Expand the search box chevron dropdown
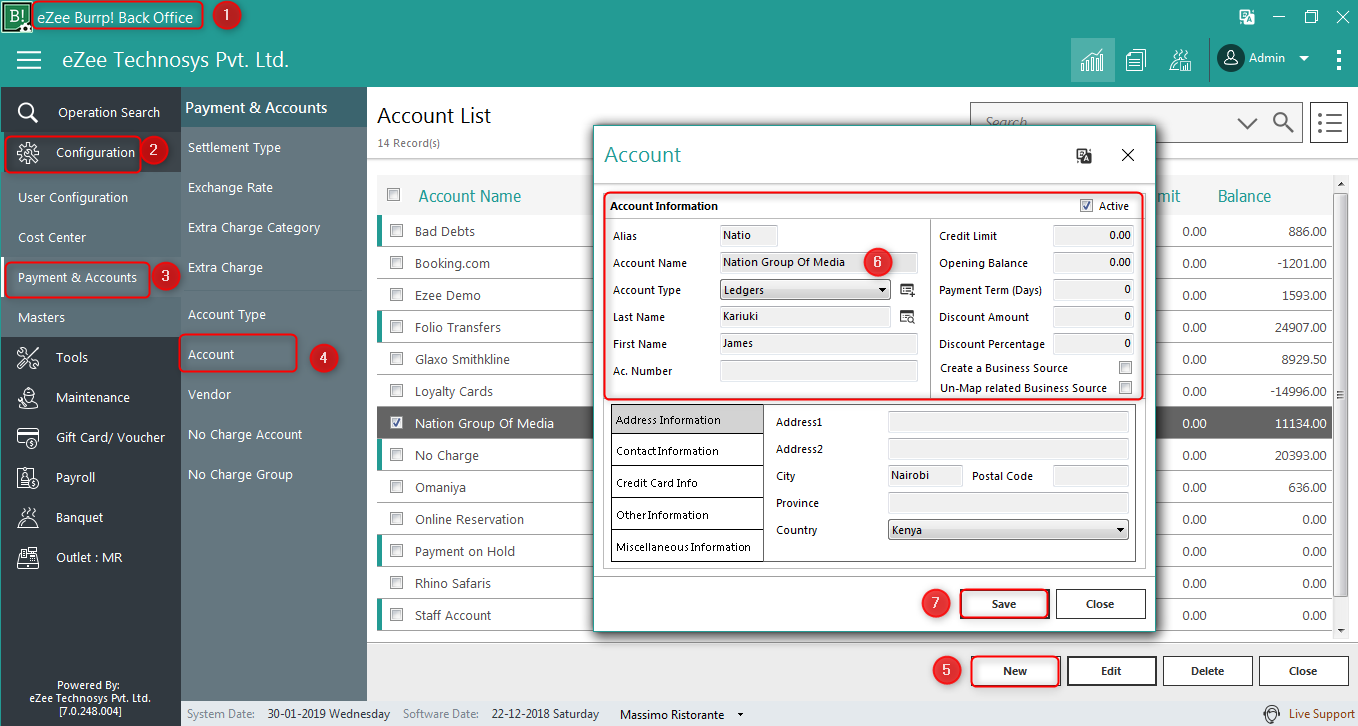 1247,123
